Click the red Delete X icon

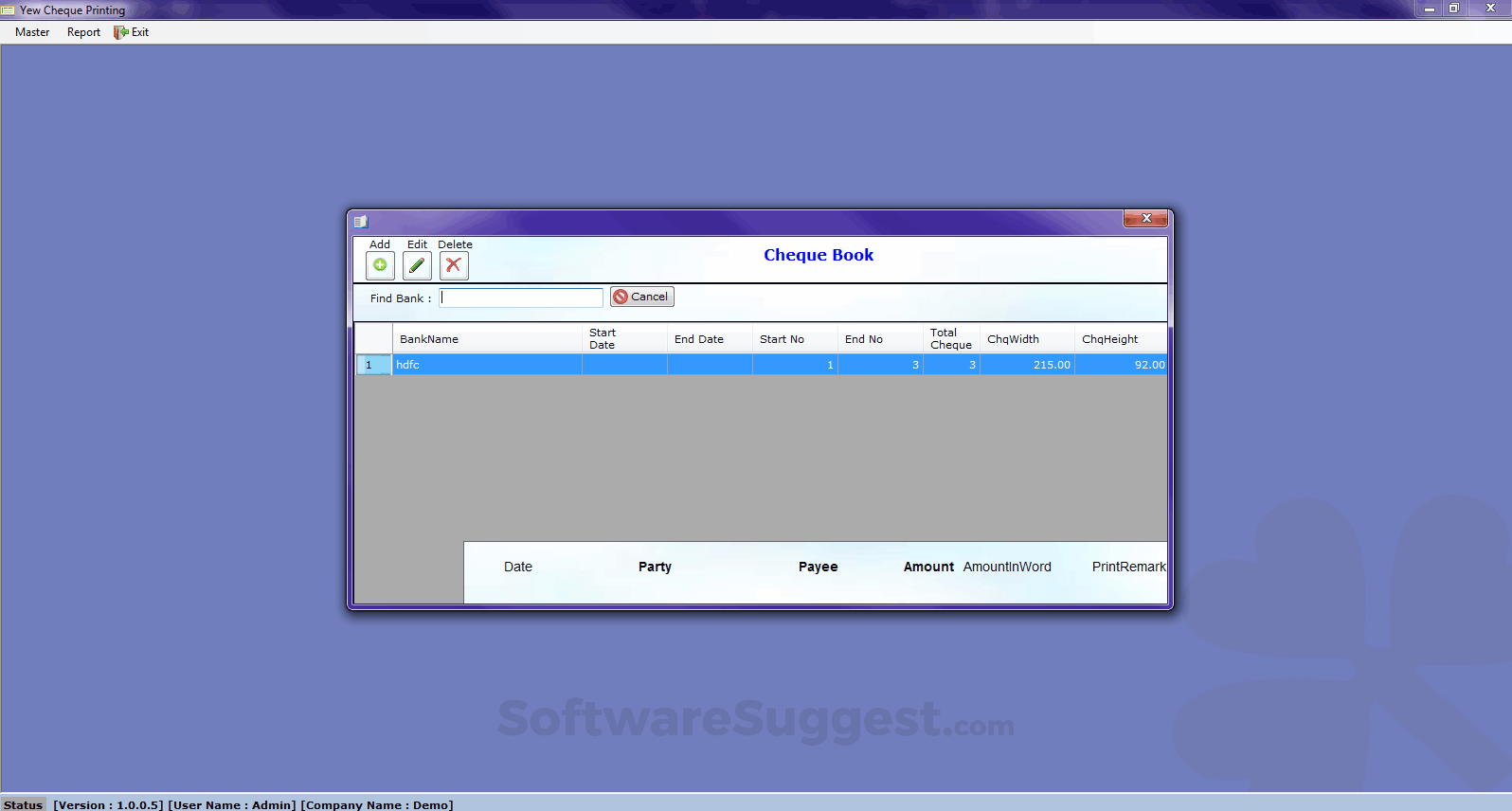tap(454, 265)
